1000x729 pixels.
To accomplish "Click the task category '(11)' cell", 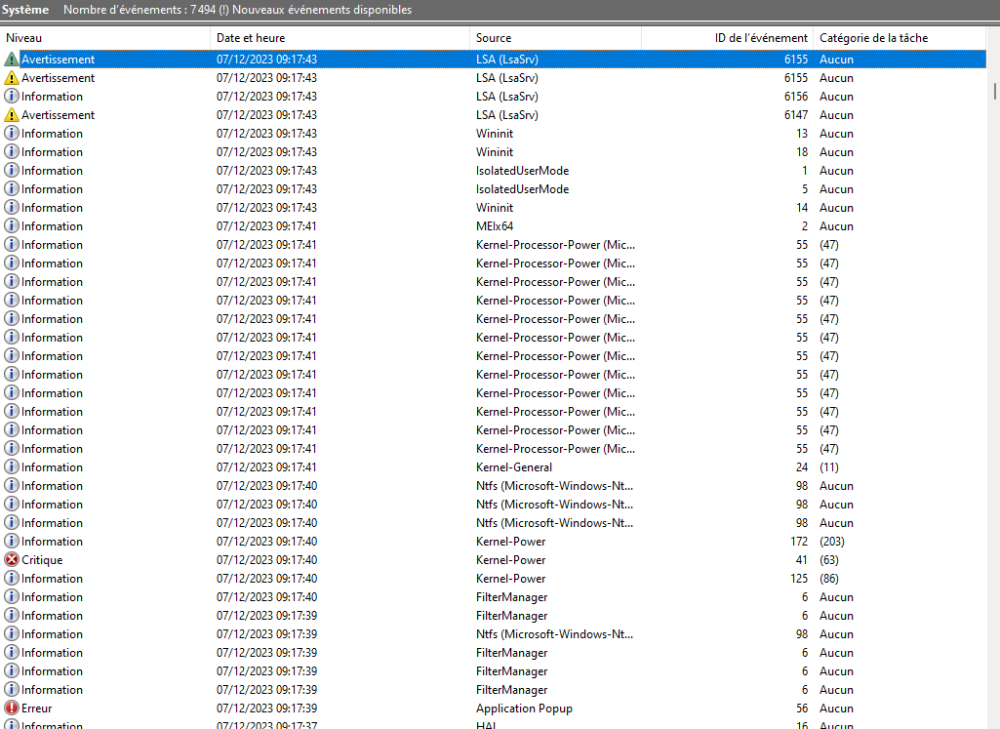I will point(829,467).
